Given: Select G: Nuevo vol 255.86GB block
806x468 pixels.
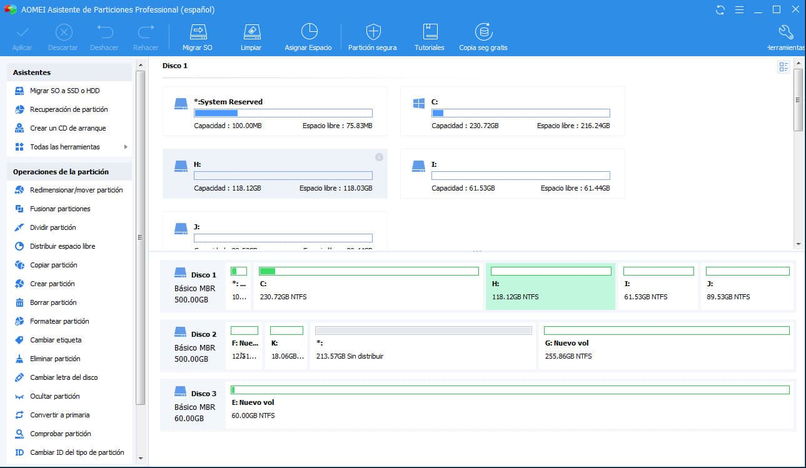Looking at the screenshot, I should click(666, 346).
